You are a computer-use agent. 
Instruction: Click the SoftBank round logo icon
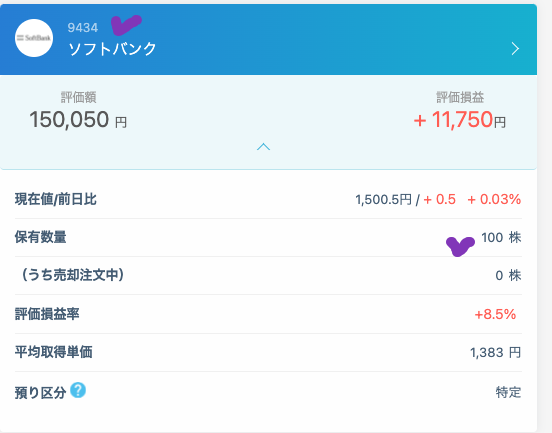click(x=34, y=38)
